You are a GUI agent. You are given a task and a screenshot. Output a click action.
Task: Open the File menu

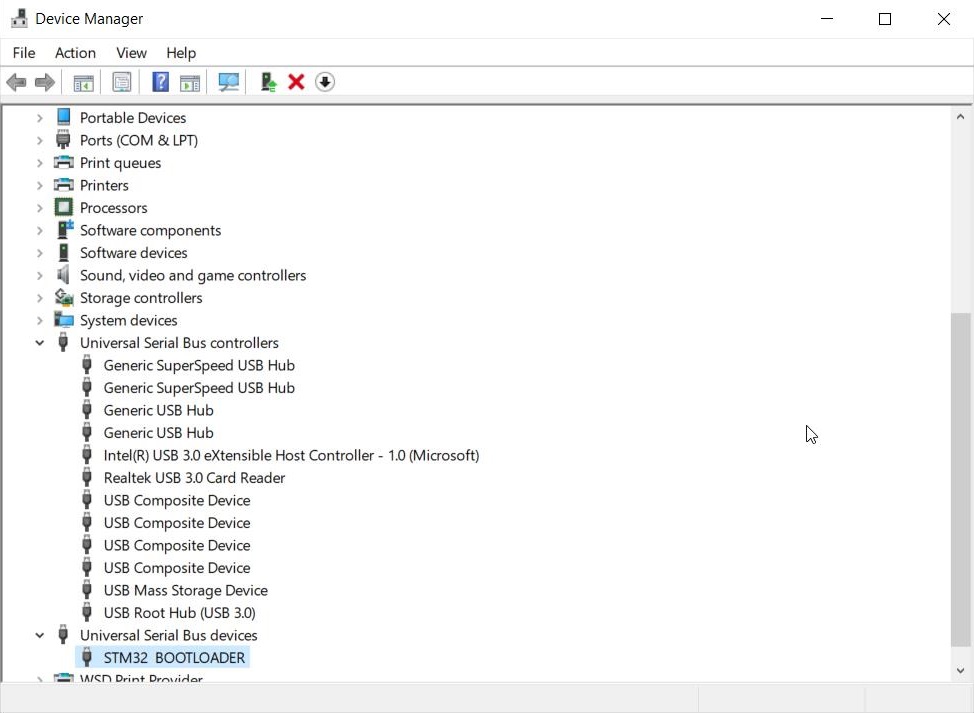point(23,53)
